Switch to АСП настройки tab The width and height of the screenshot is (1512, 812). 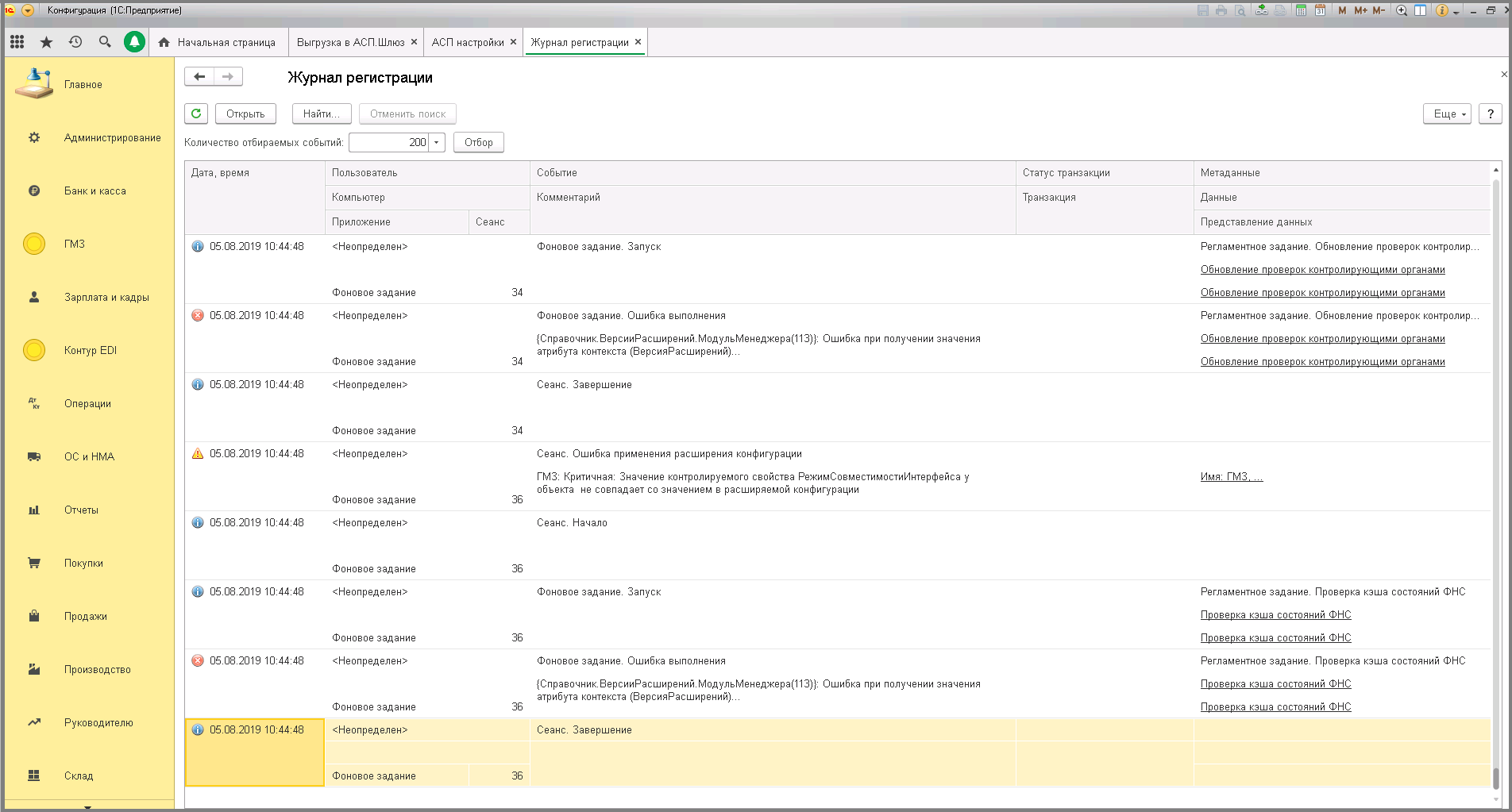(468, 42)
